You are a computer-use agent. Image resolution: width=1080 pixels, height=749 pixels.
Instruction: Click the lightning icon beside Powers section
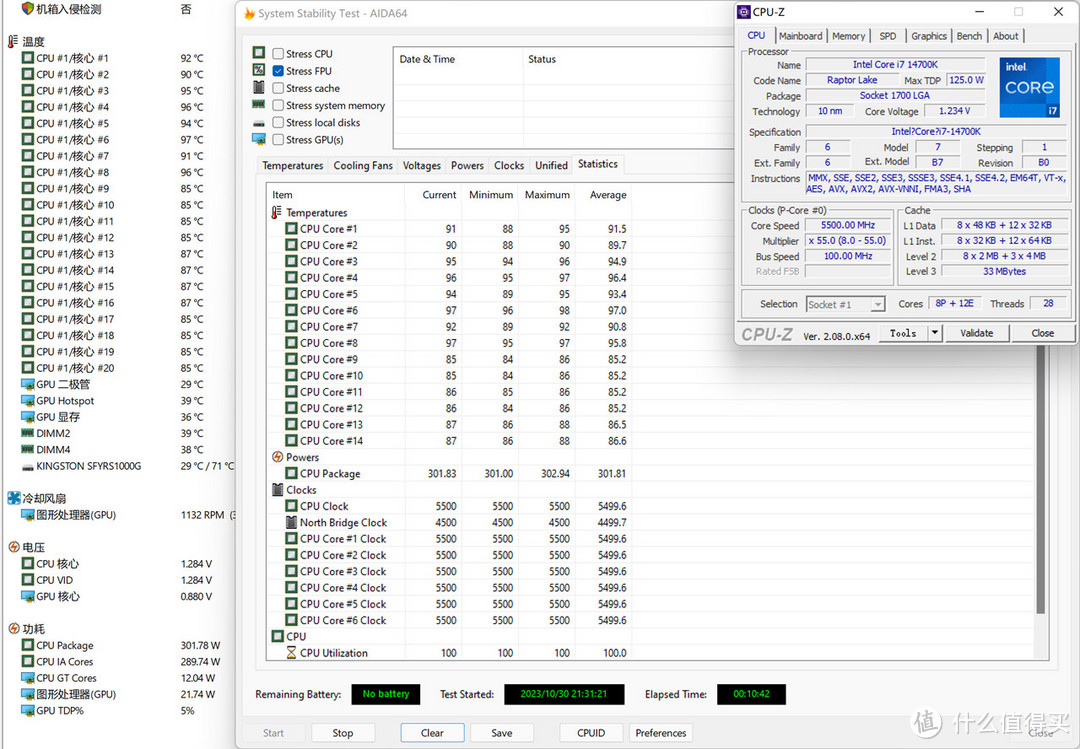[x=278, y=457]
